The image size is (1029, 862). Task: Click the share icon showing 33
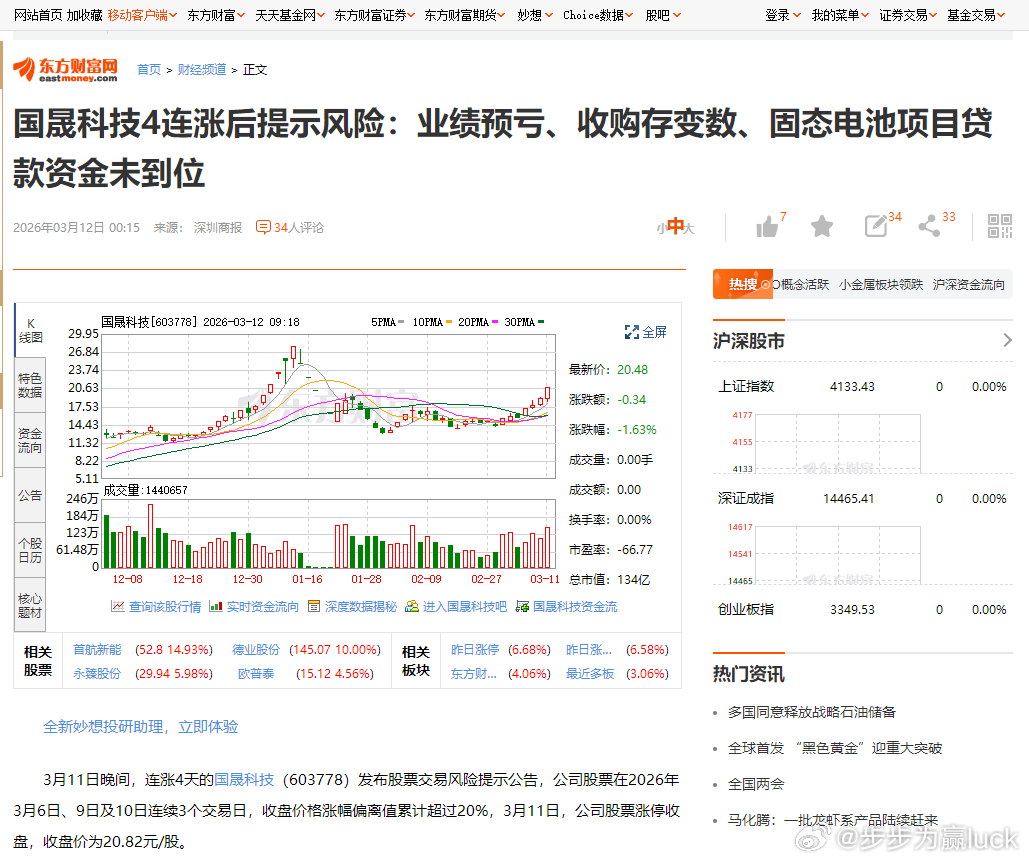tap(929, 227)
